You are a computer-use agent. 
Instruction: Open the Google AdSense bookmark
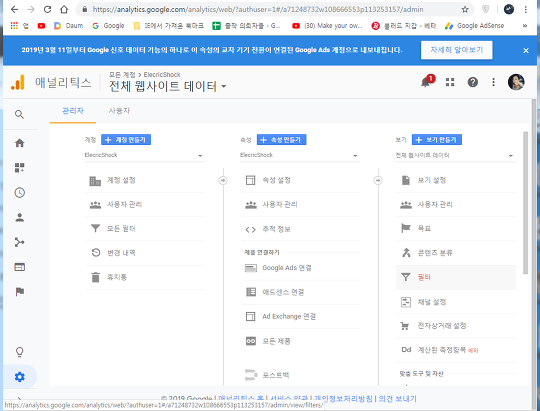click(x=474, y=25)
